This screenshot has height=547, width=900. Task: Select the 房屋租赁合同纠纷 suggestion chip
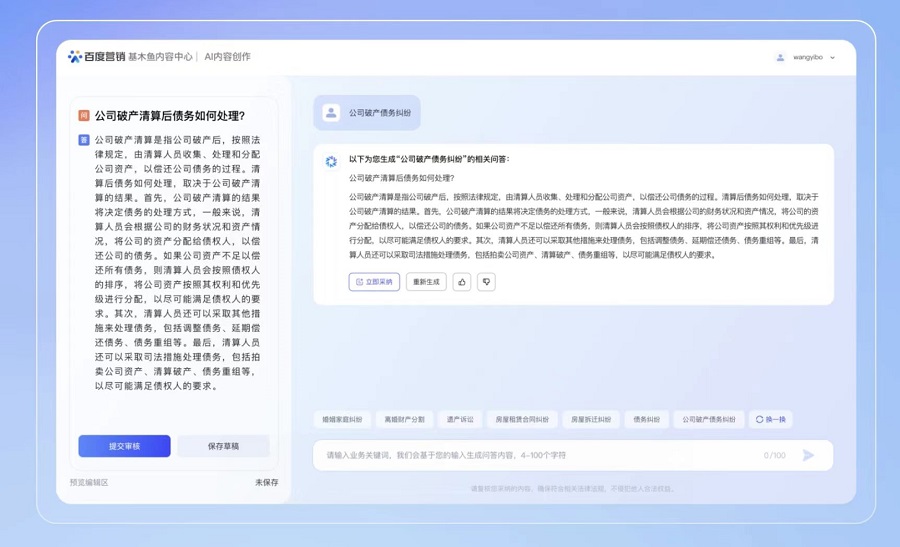(521, 420)
